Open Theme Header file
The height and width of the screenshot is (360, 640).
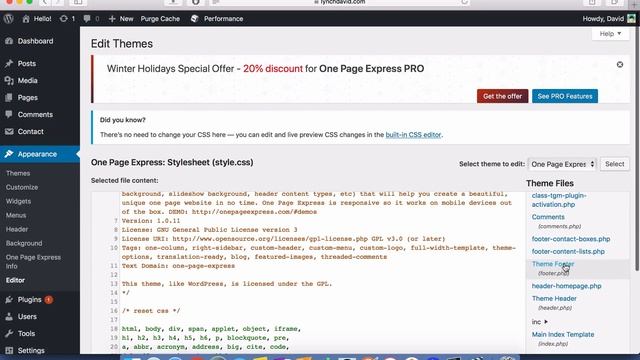tap(554, 298)
